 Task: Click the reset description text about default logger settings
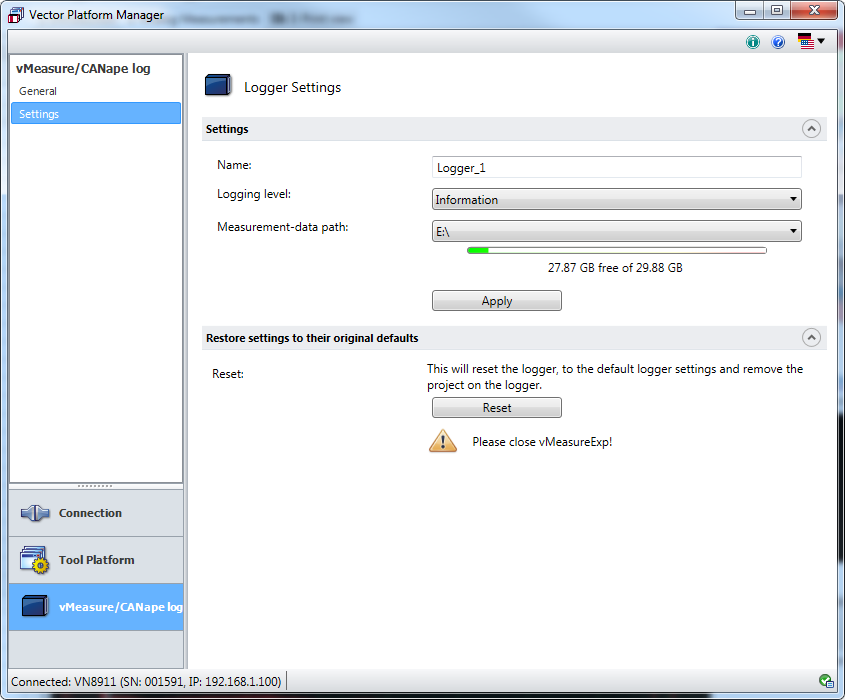(615, 377)
